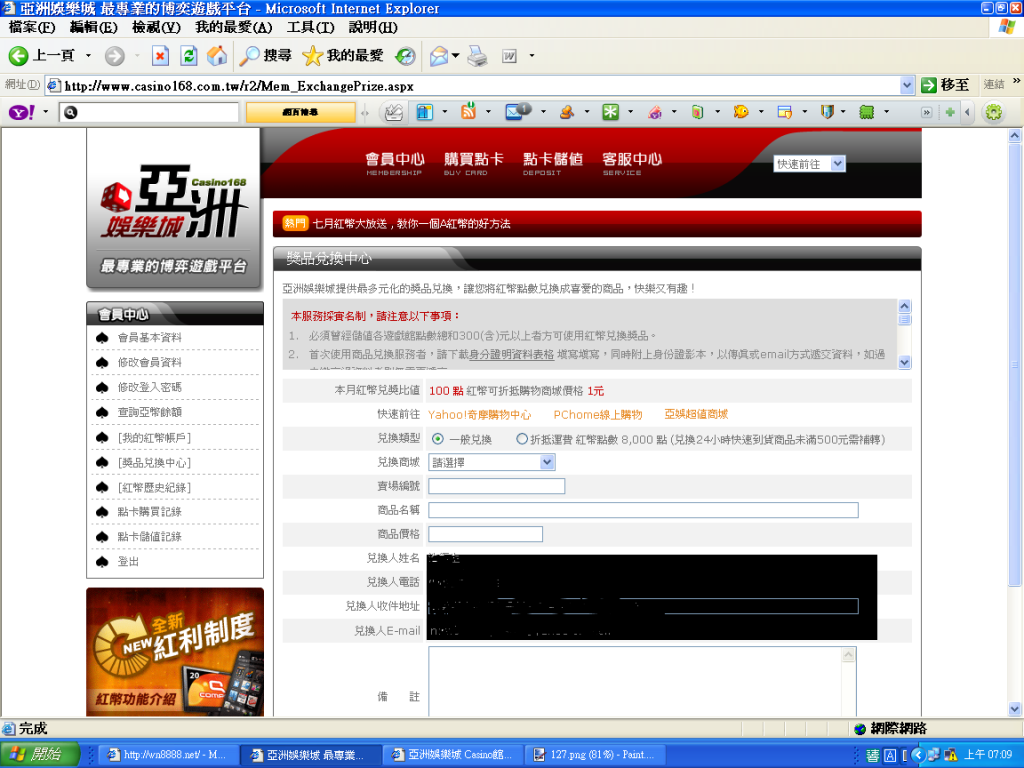Expand the address bar URL dropdown
Image resolution: width=1024 pixels, height=768 pixels.
coord(907,85)
